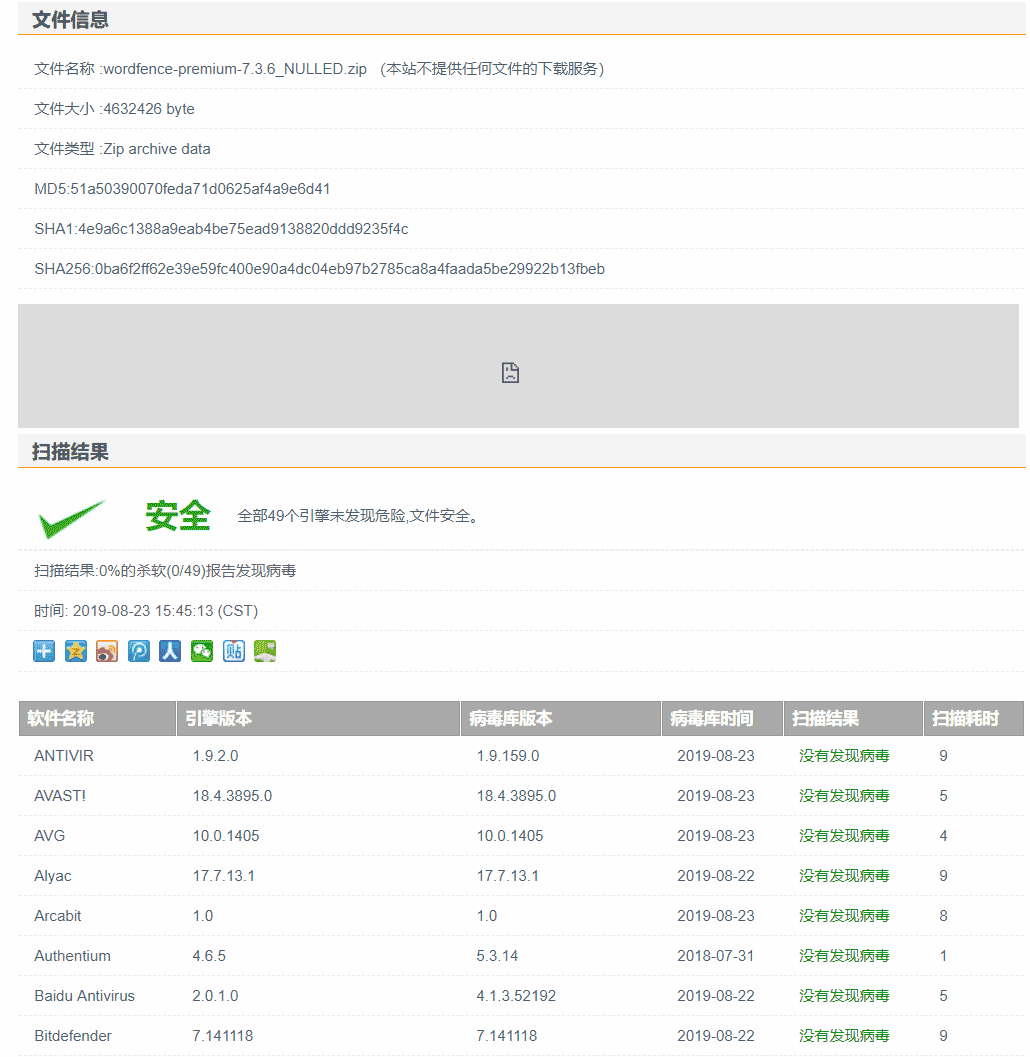Click the AVAST! engine name
Viewport: 1030px width, 1057px height.
60,796
